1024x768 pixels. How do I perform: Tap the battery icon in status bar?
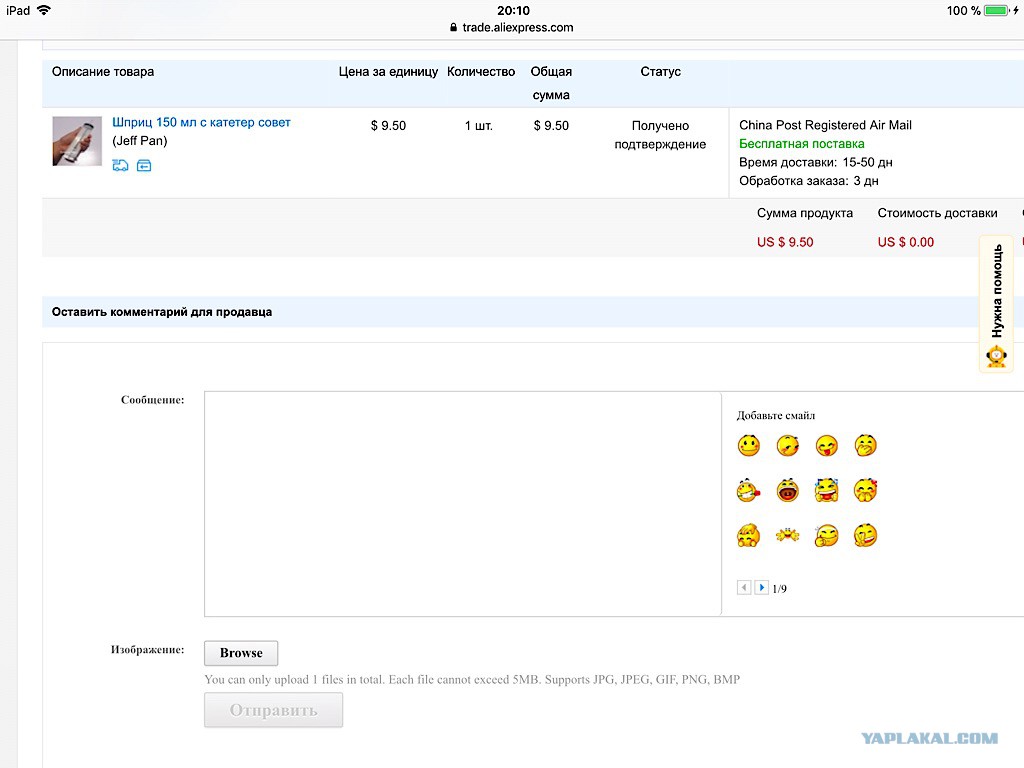pyautogui.click(x=996, y=10)
